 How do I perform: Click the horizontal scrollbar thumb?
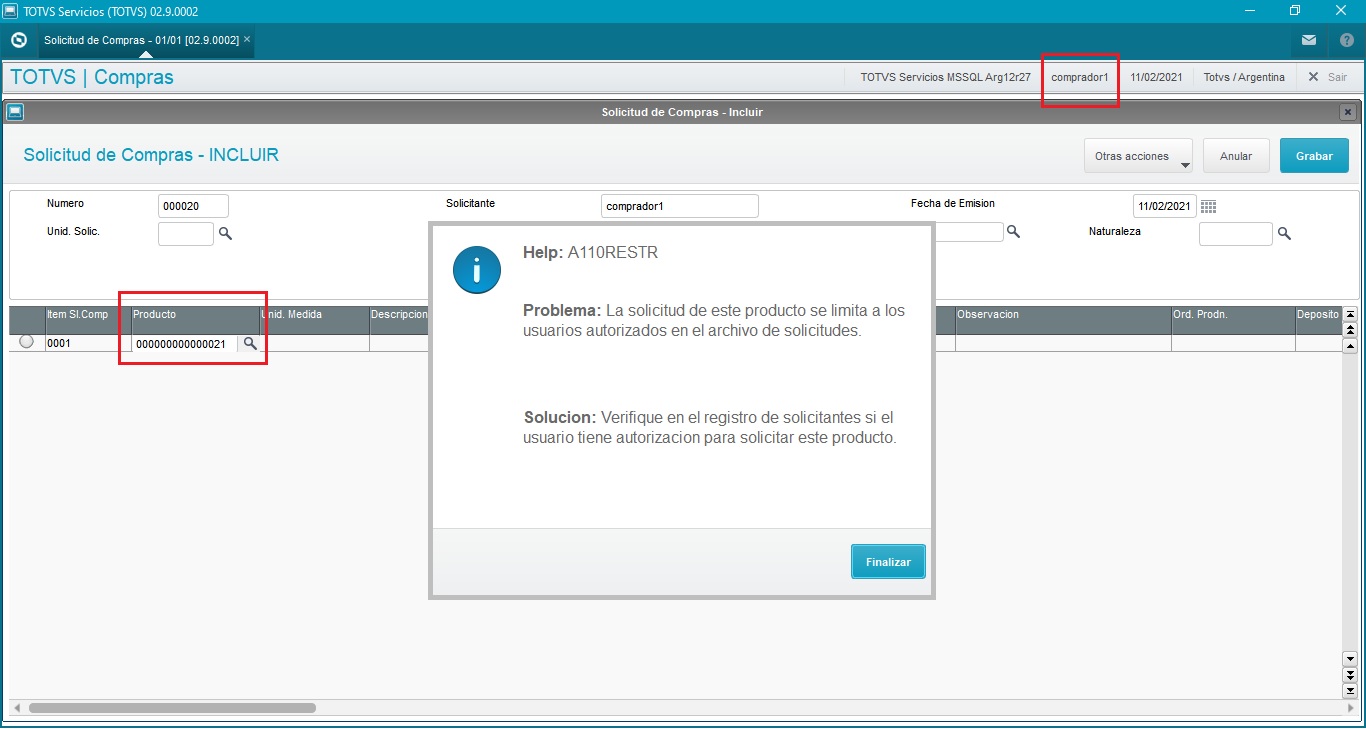point(172,708)
